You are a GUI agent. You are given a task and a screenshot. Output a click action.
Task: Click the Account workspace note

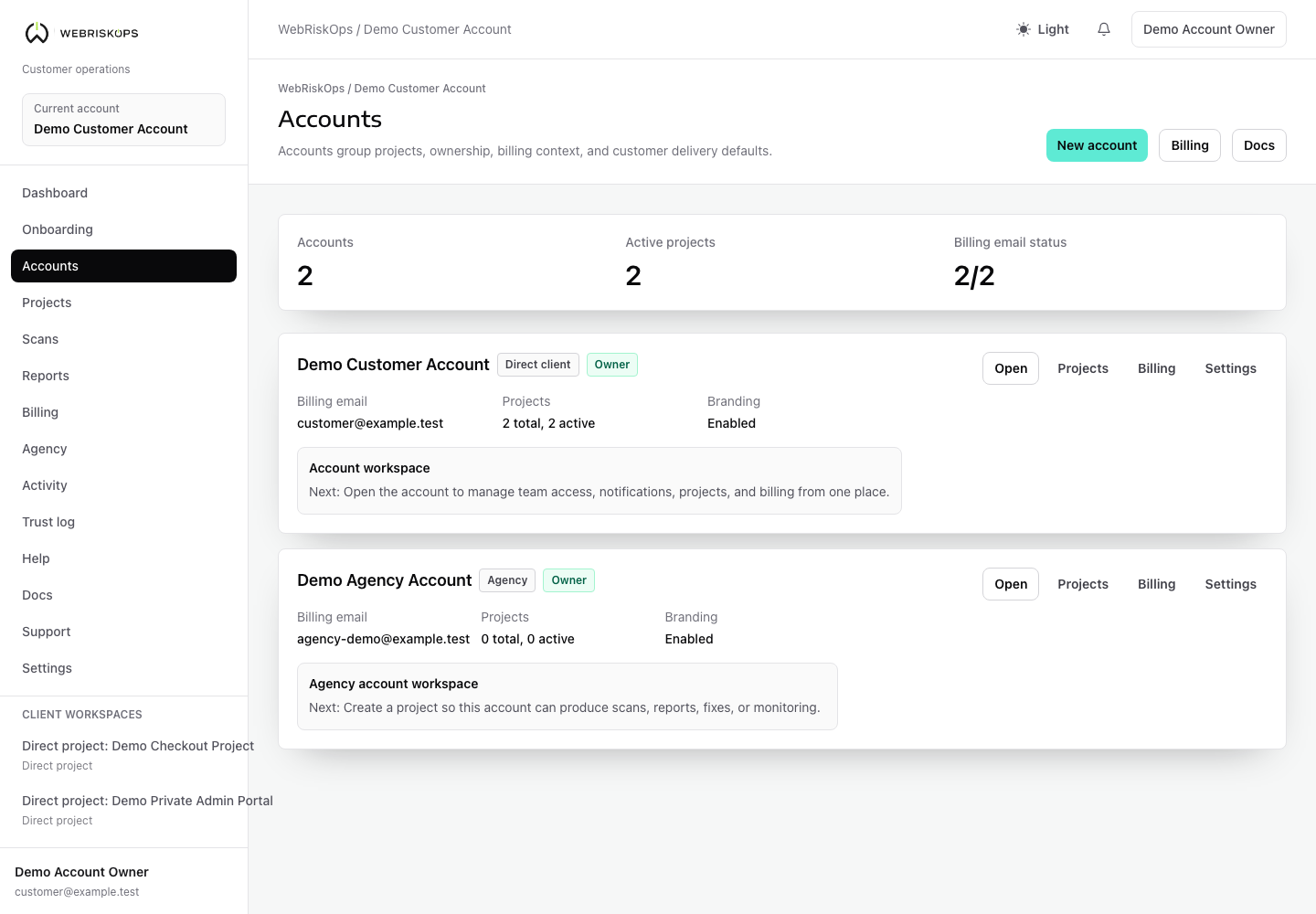coord(600,481)
